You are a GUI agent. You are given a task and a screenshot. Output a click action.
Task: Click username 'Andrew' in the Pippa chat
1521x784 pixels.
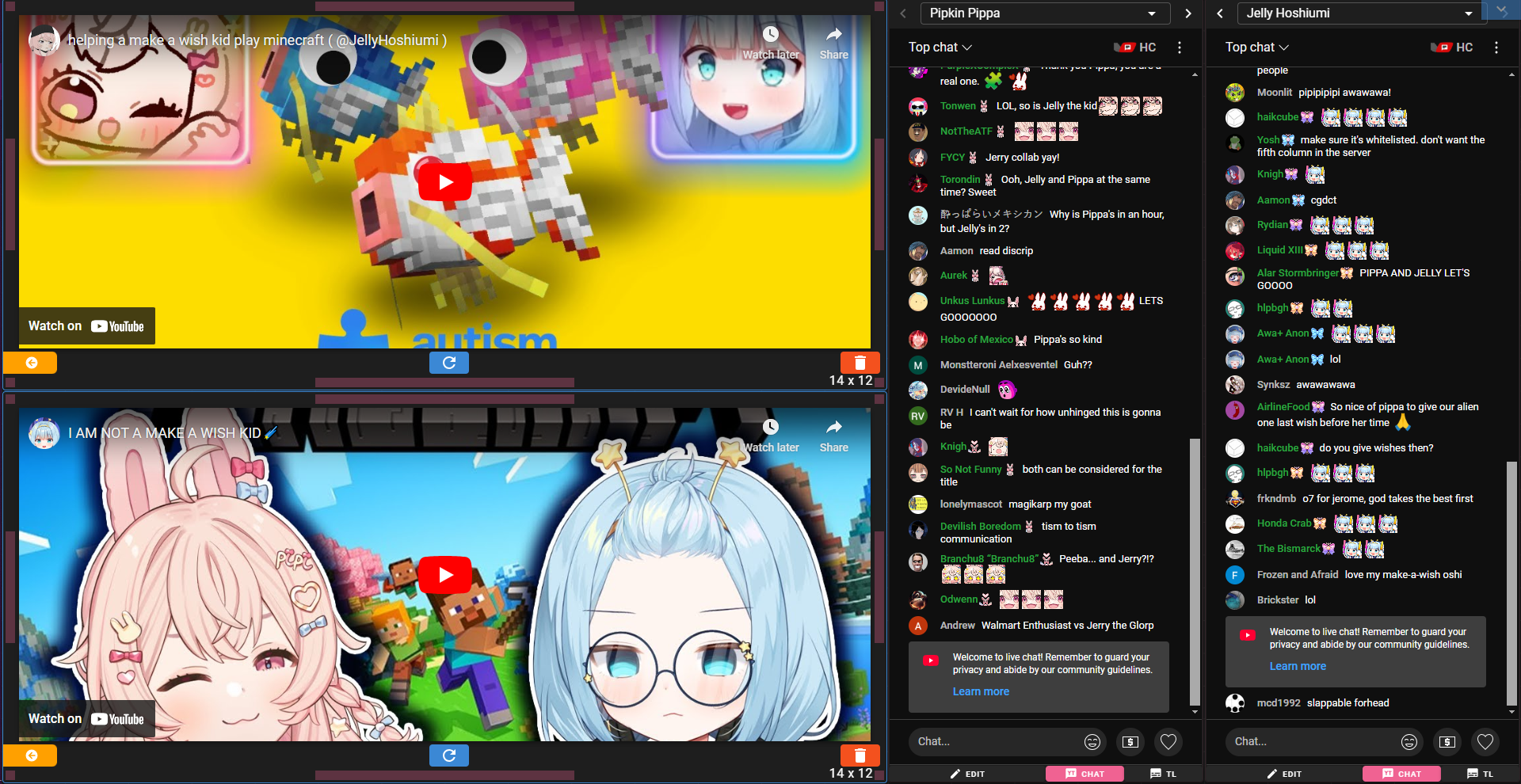click(957, 626)
